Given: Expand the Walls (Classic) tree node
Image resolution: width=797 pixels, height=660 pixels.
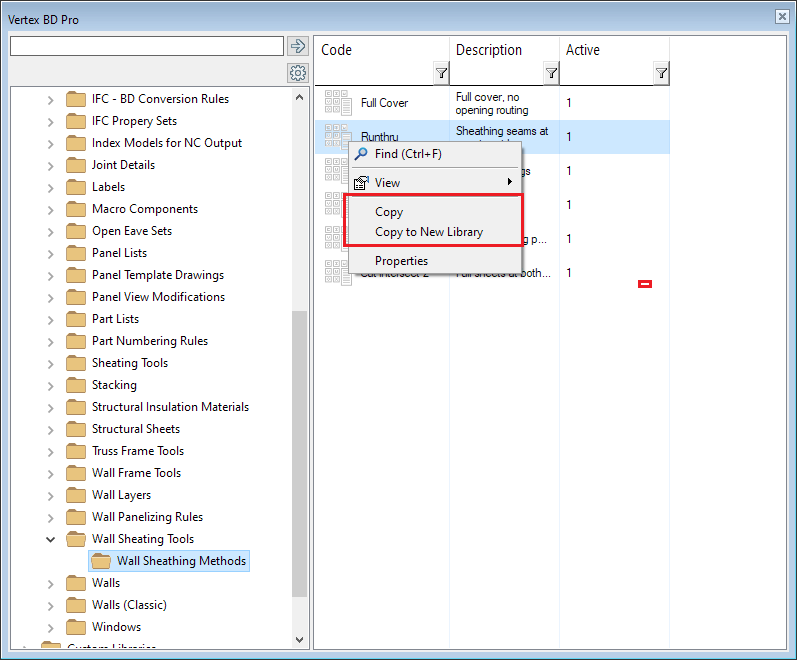Looking at the screenshot, I should (51, 605).
